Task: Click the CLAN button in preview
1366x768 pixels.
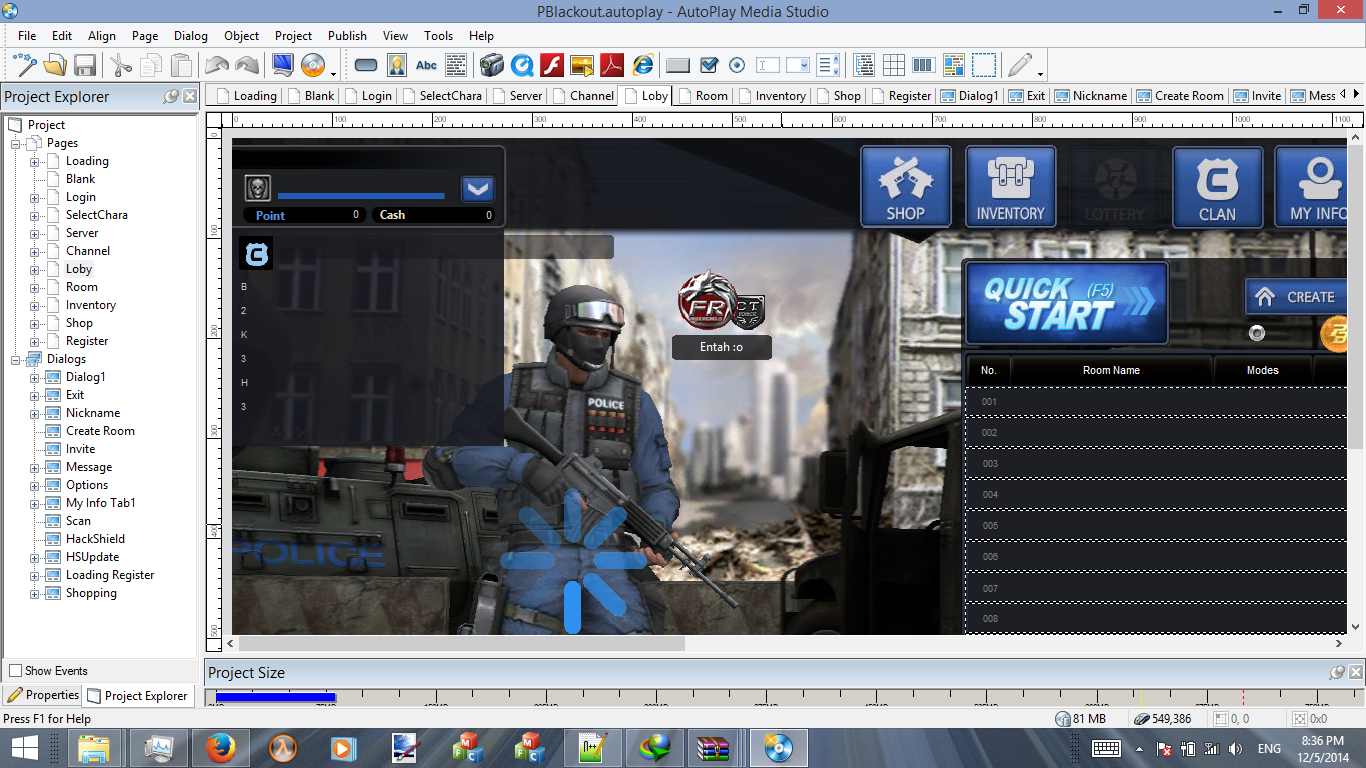Action: 1217,187
